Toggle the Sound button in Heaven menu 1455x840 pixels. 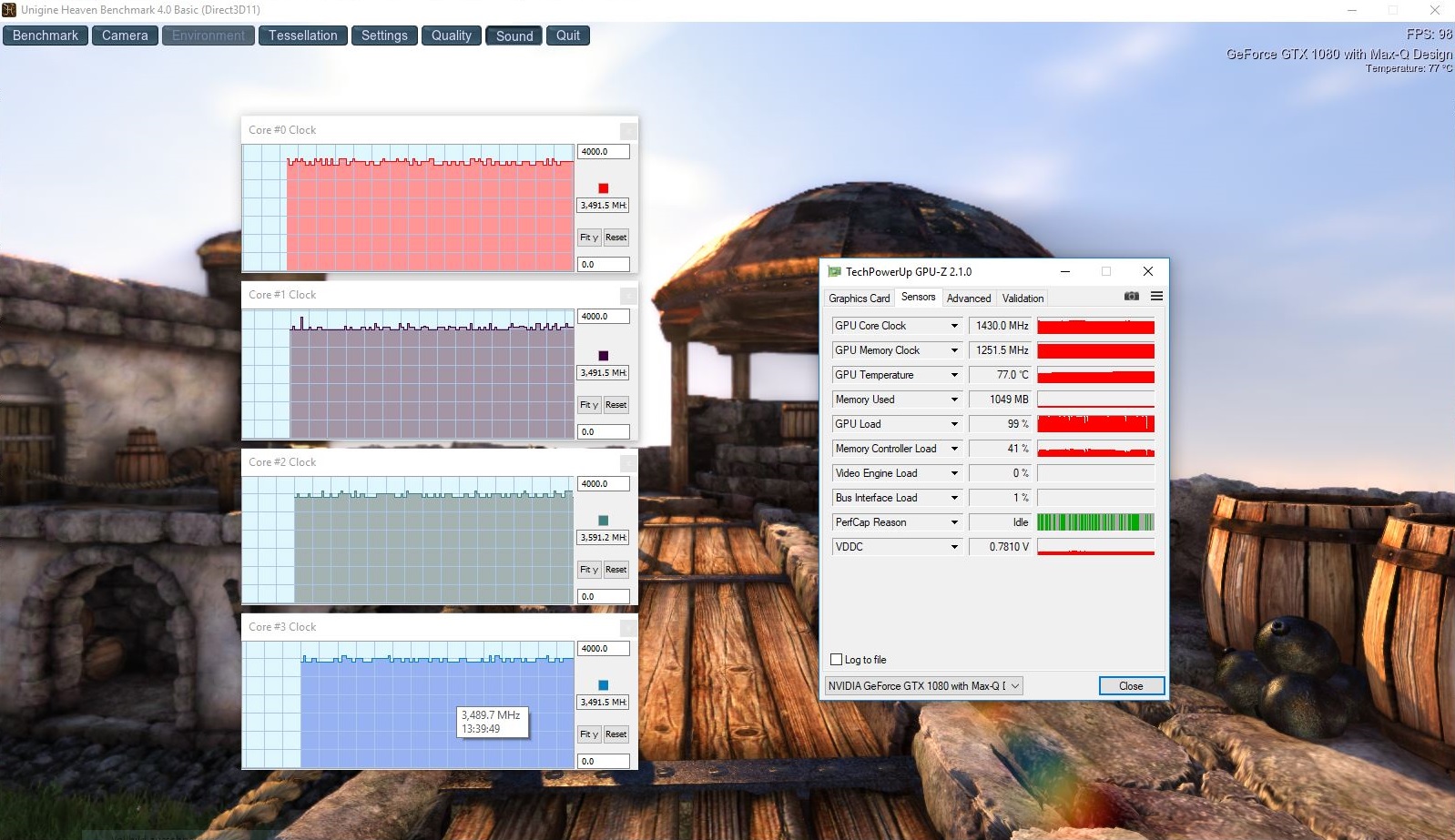[514, 35]
